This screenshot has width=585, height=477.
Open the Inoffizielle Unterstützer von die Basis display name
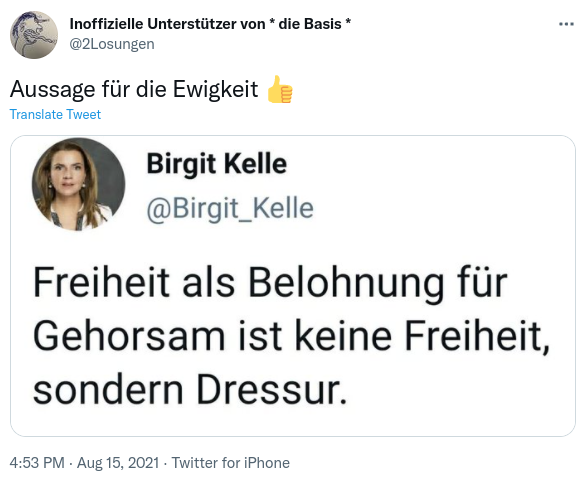[210, 24]
